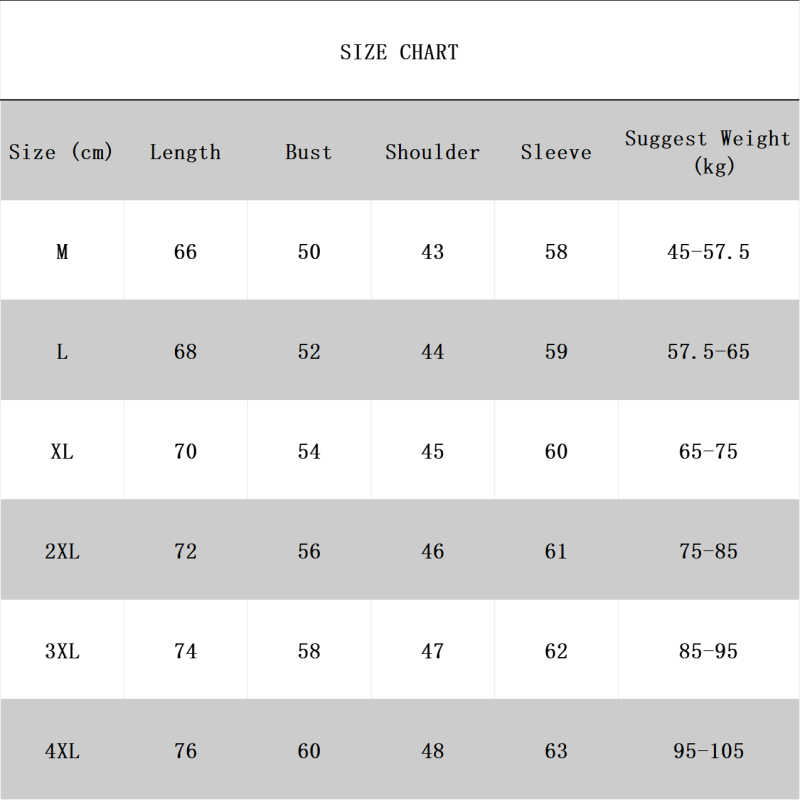800x800 pixels.
Task: Click the Sleeve column header
Action: tap(556, 152)
